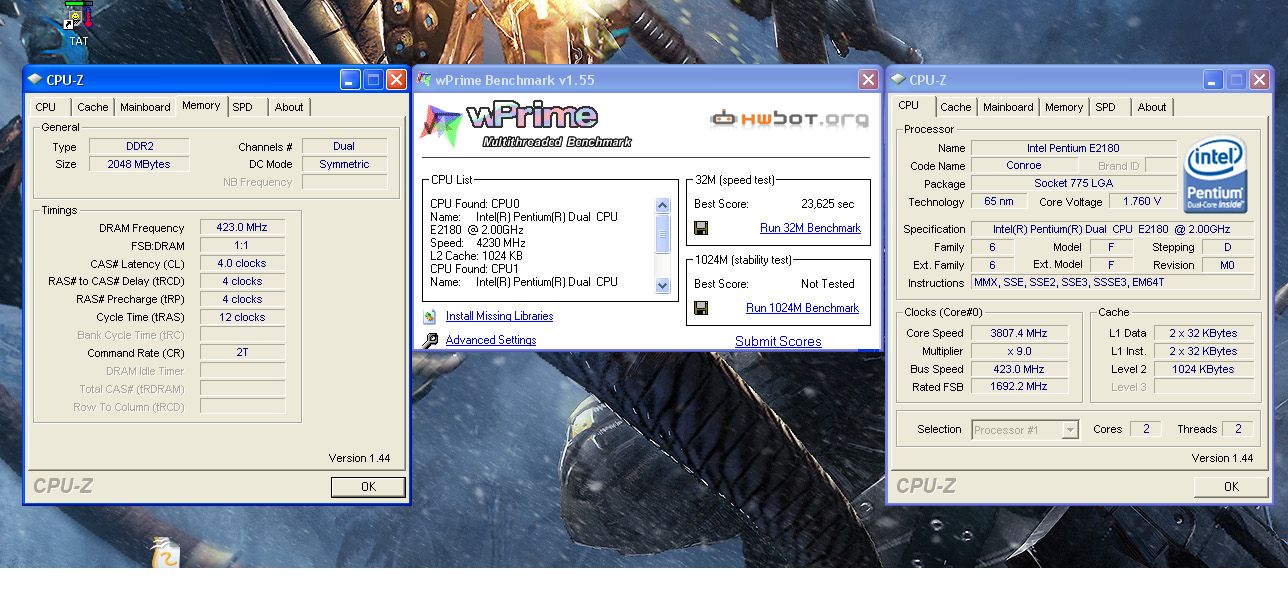Open the Mainboard tab in left CPU-Z window
This screenshot has width=1288, height=600.
point(145,107)
